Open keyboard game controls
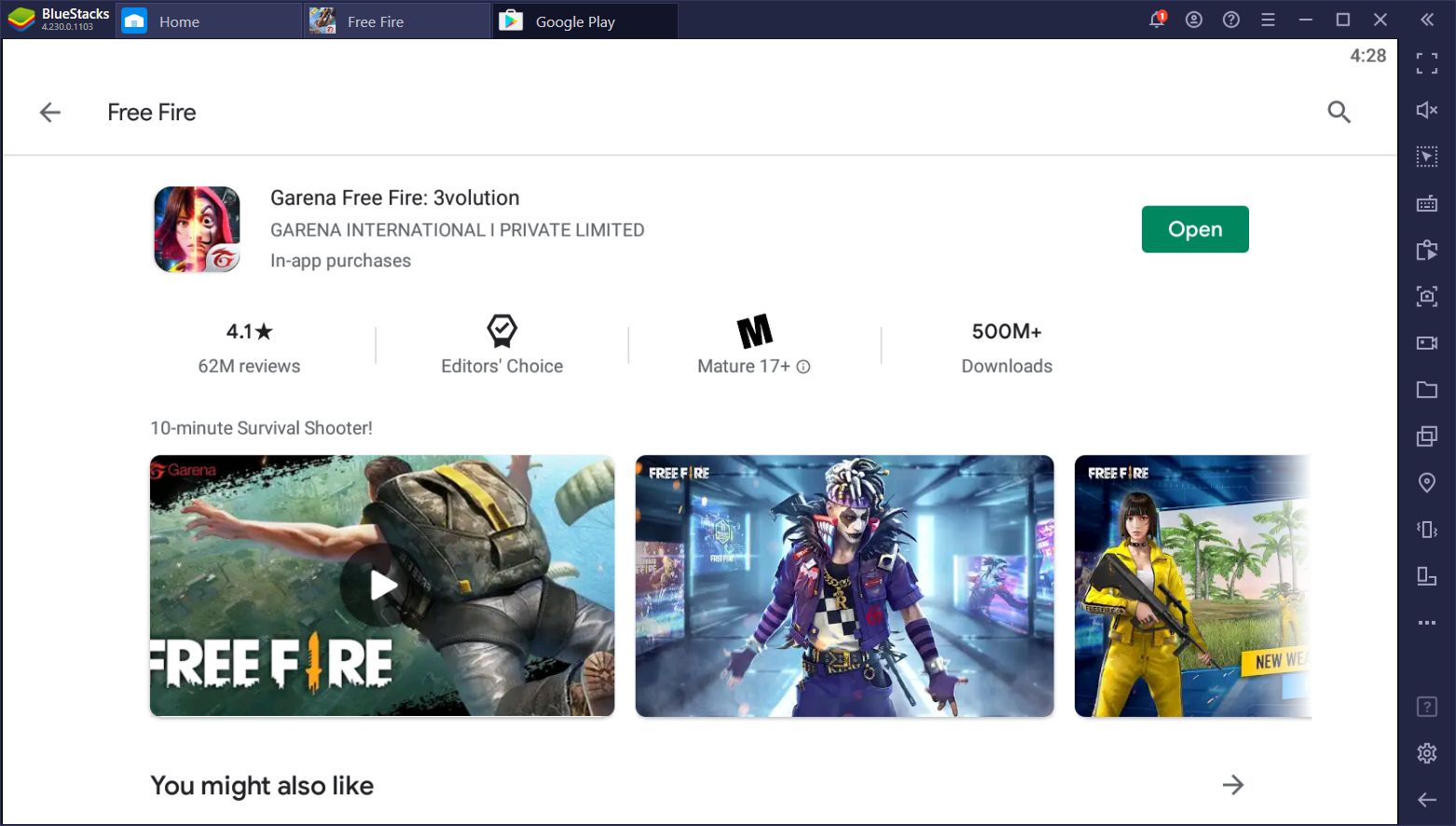The height and width of the screenshot is (826, 1456). tap(1427, 203)
